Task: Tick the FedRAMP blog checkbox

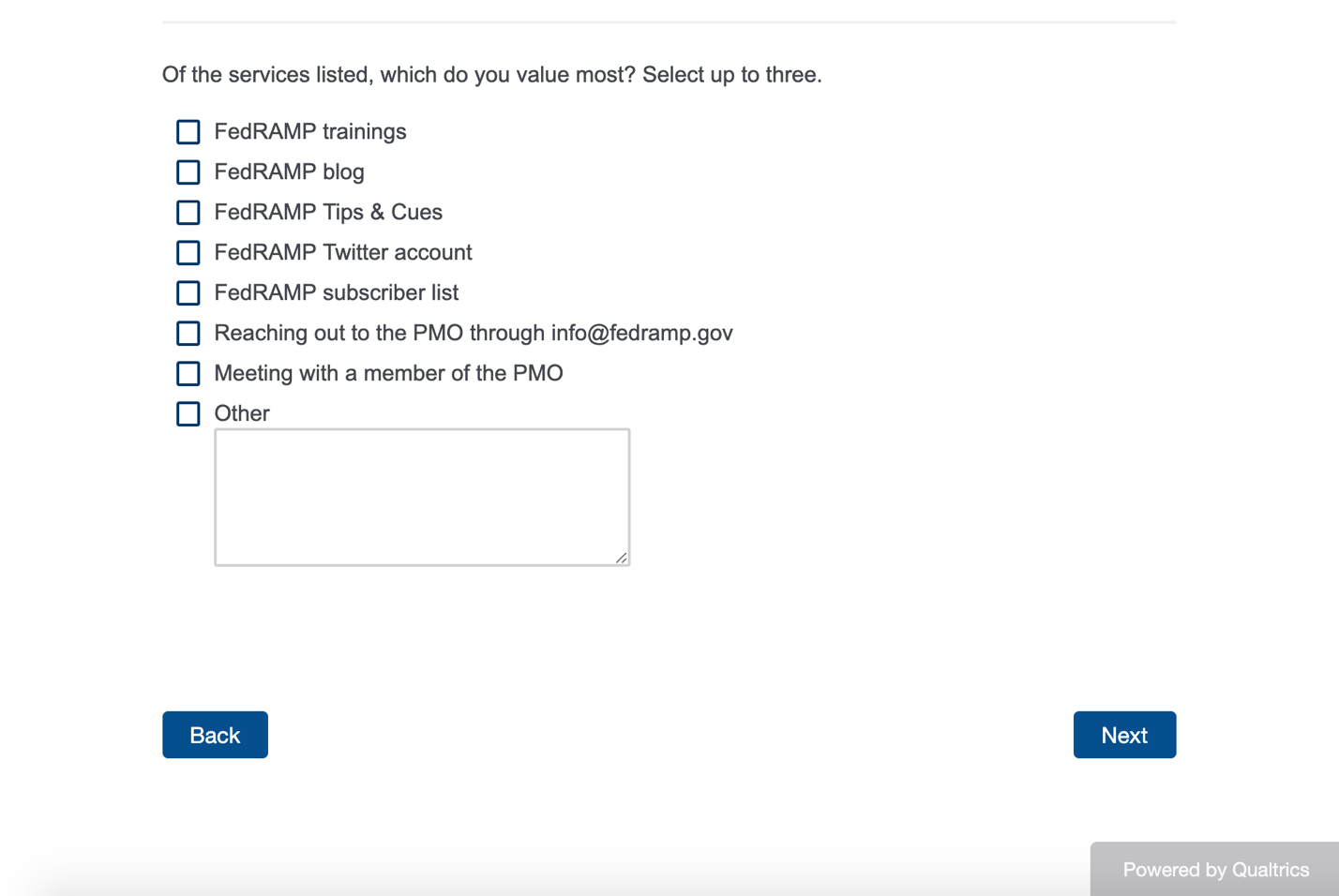Action: pyautogui.click(x=188, y=172)
